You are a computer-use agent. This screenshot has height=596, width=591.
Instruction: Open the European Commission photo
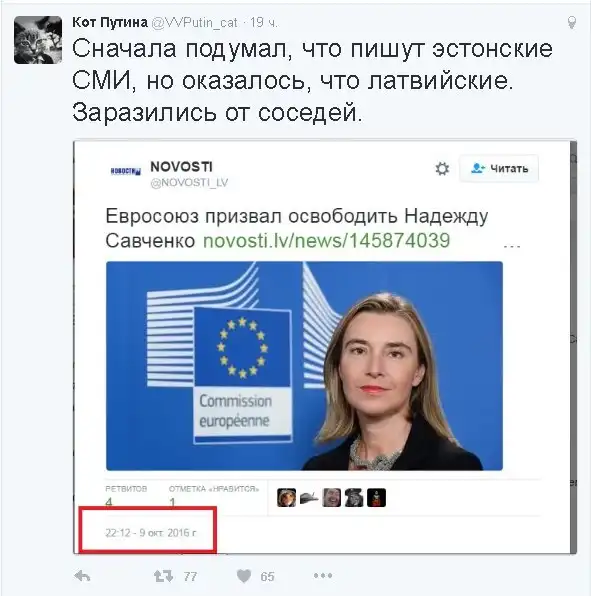pyautogui.click(x=304, y=366)
